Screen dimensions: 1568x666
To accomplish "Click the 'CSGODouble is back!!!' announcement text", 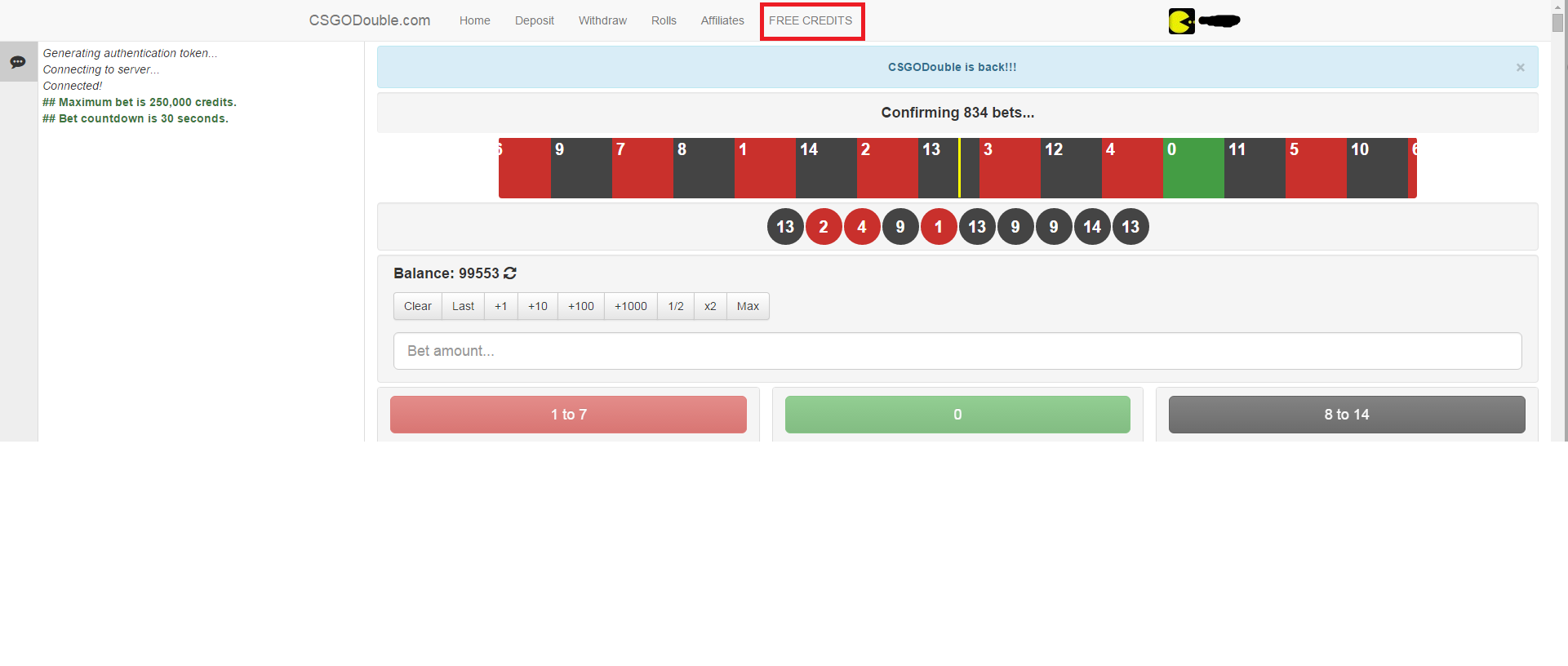I will [x=952, y=68].
